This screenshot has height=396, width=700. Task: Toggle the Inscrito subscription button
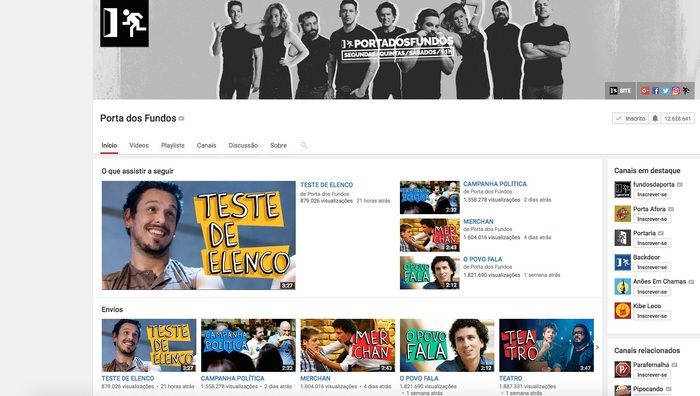(x=630, y=118)
